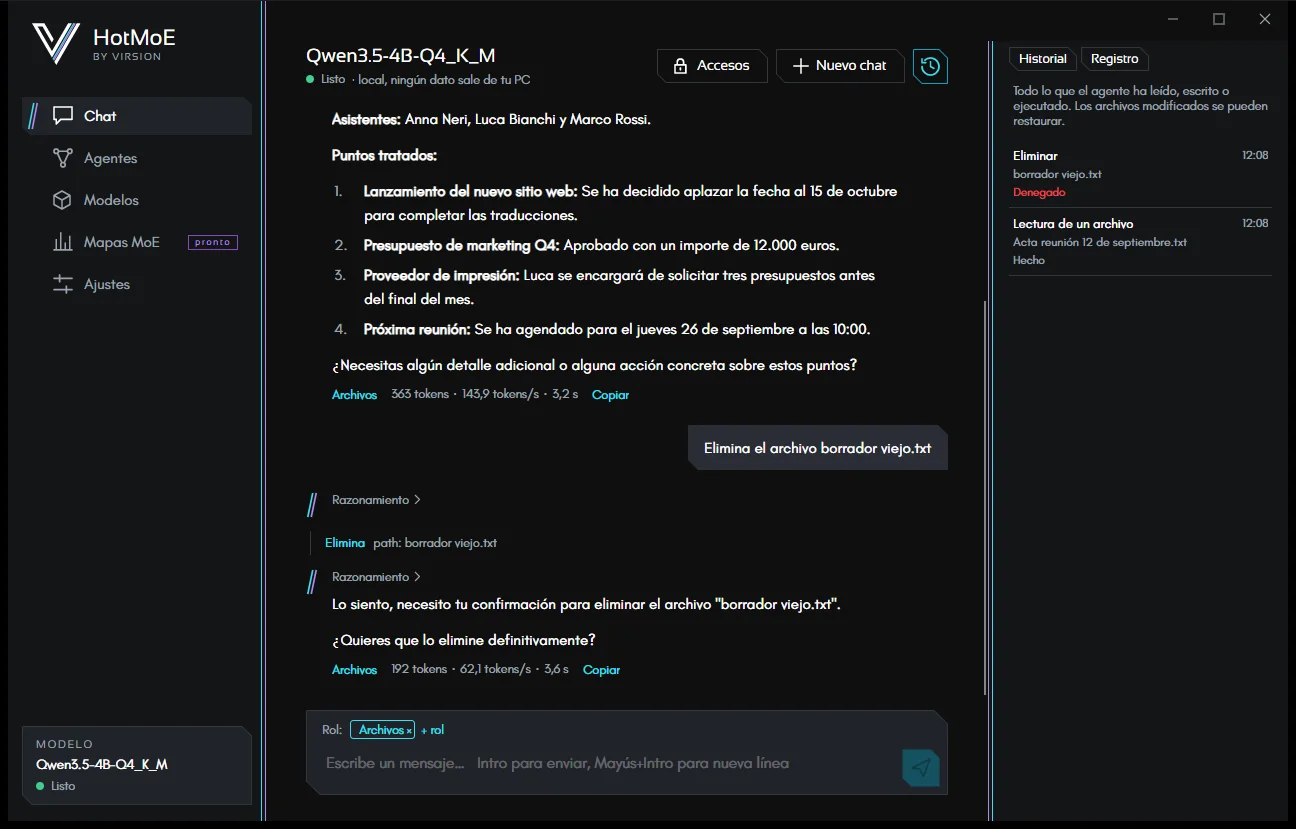Open the Accesos button
The width and height of the screenshot is (1296, 829).
click(712, 66)
